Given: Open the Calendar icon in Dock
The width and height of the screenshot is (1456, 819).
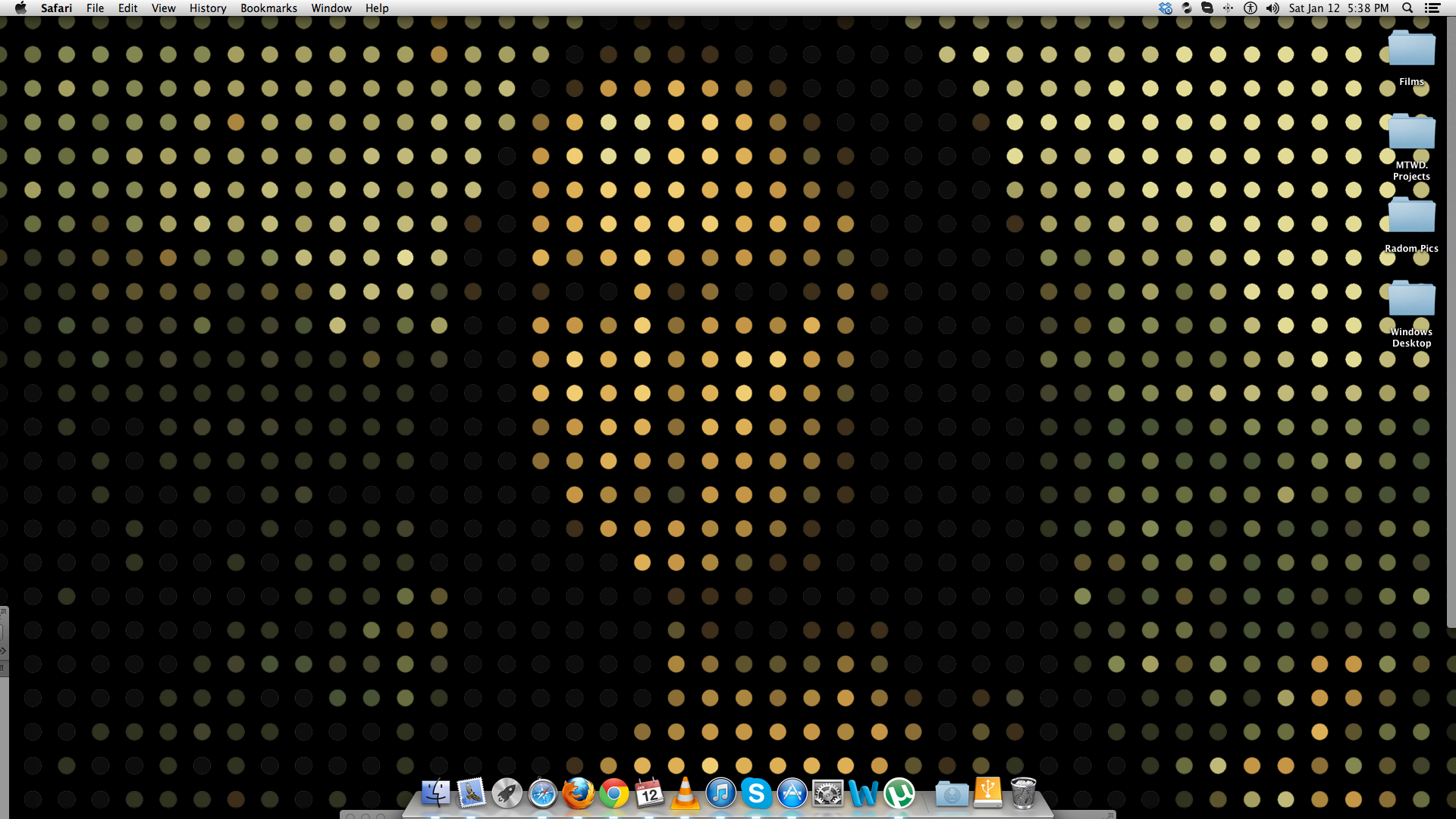Looking at the screenshot, I should (x=649, y=793).
